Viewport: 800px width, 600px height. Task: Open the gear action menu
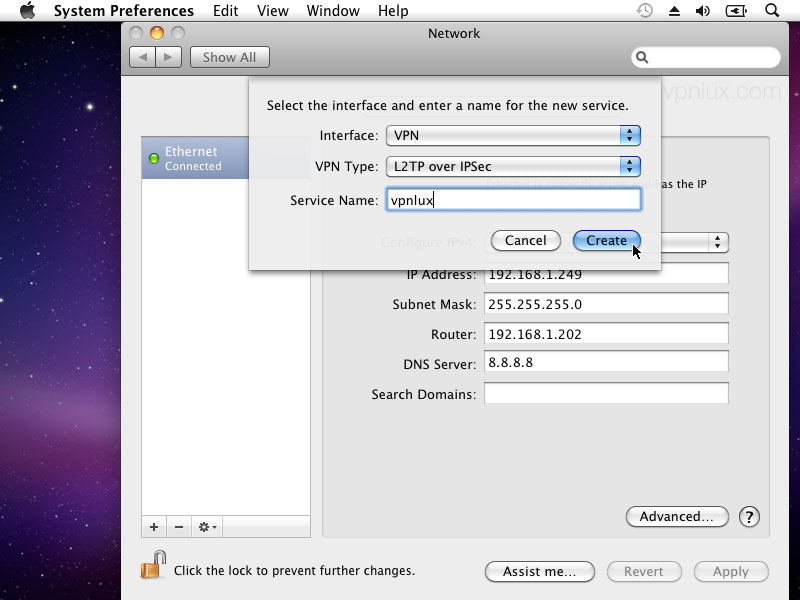207,527
